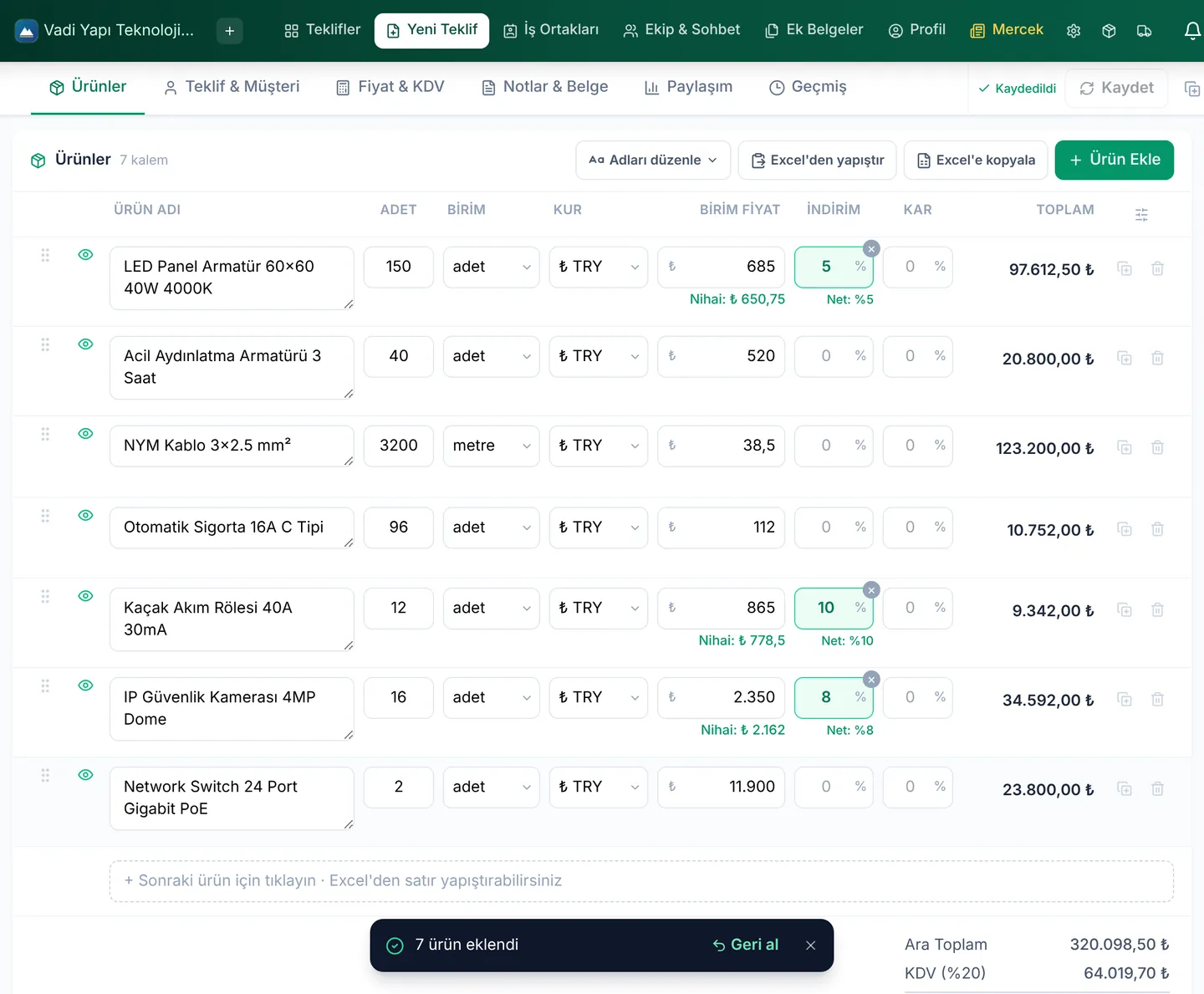Open unit dropdown for NYM Kablo (metre)
The height and width of the screenshot is (994, 1204).
(x=491, y=446)
